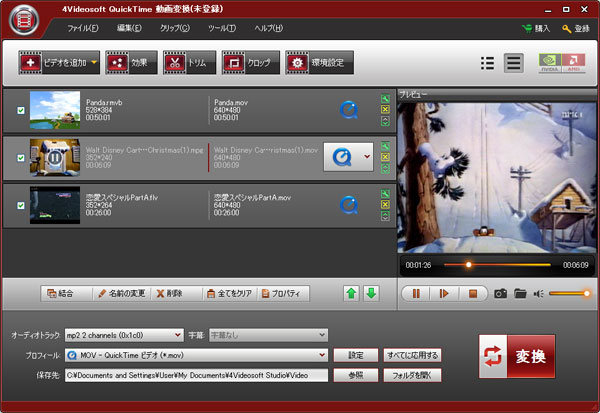Open the オーディオトラック dropdown
Screen dimensions: 600x413
click(124, 335)
